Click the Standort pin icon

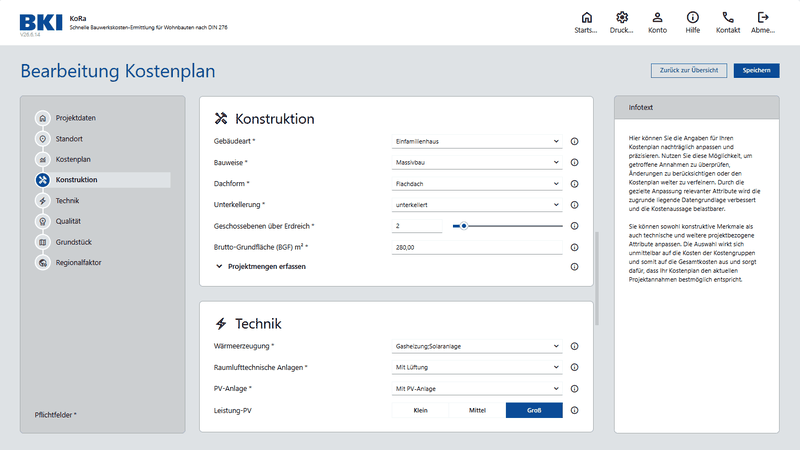pyautogui.click(x=43, y=139)
